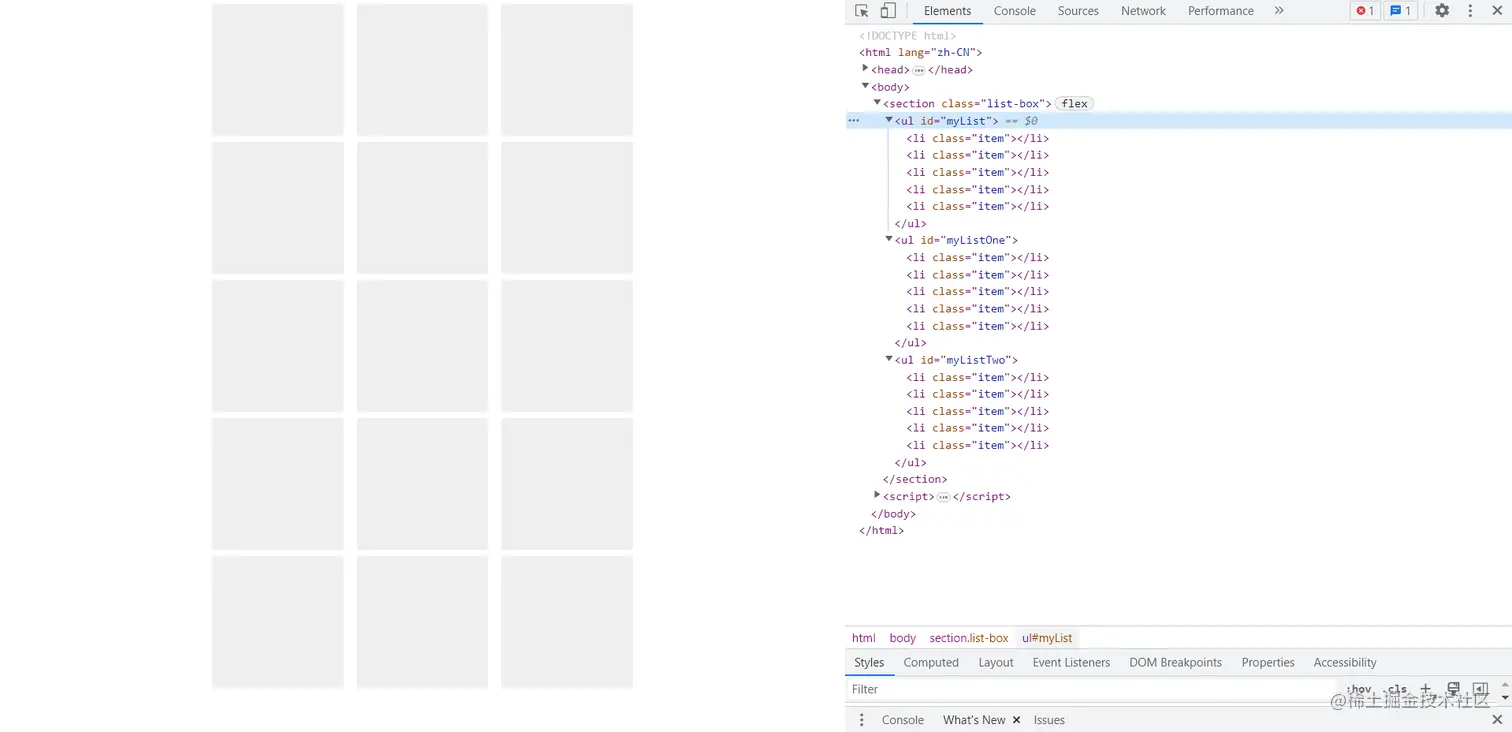1512x732 pixels.
Task: Select the Console drawer tab
Action: (x=902, y=720)
